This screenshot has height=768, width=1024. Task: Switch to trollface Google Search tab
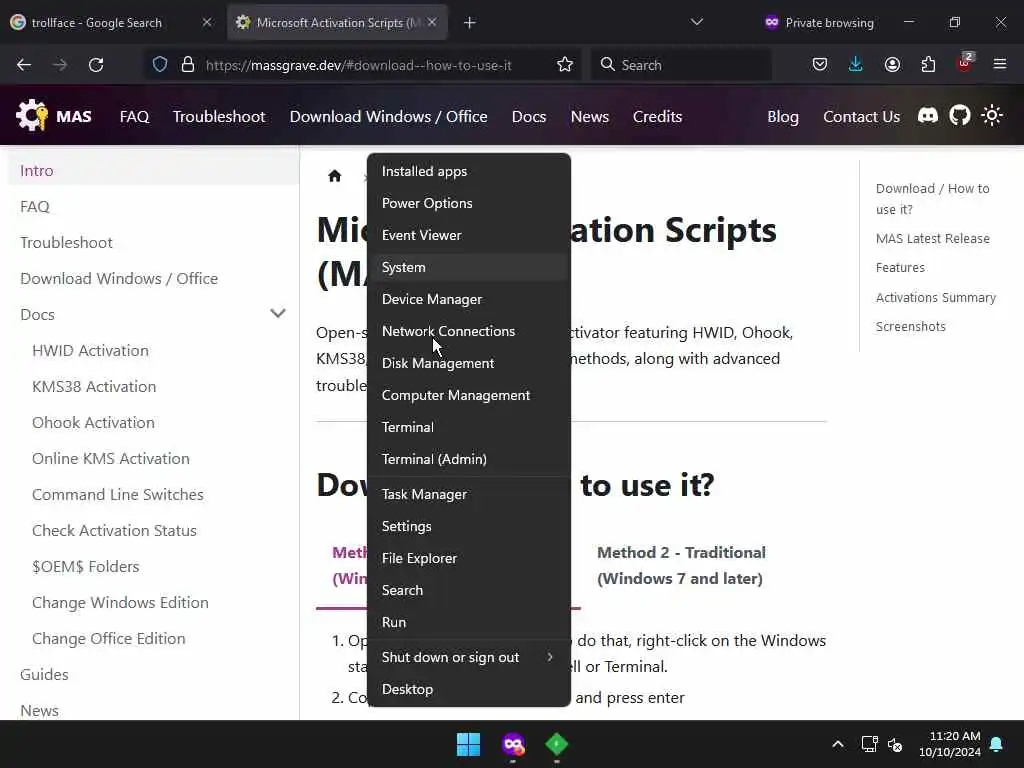[x=112, y=22]
